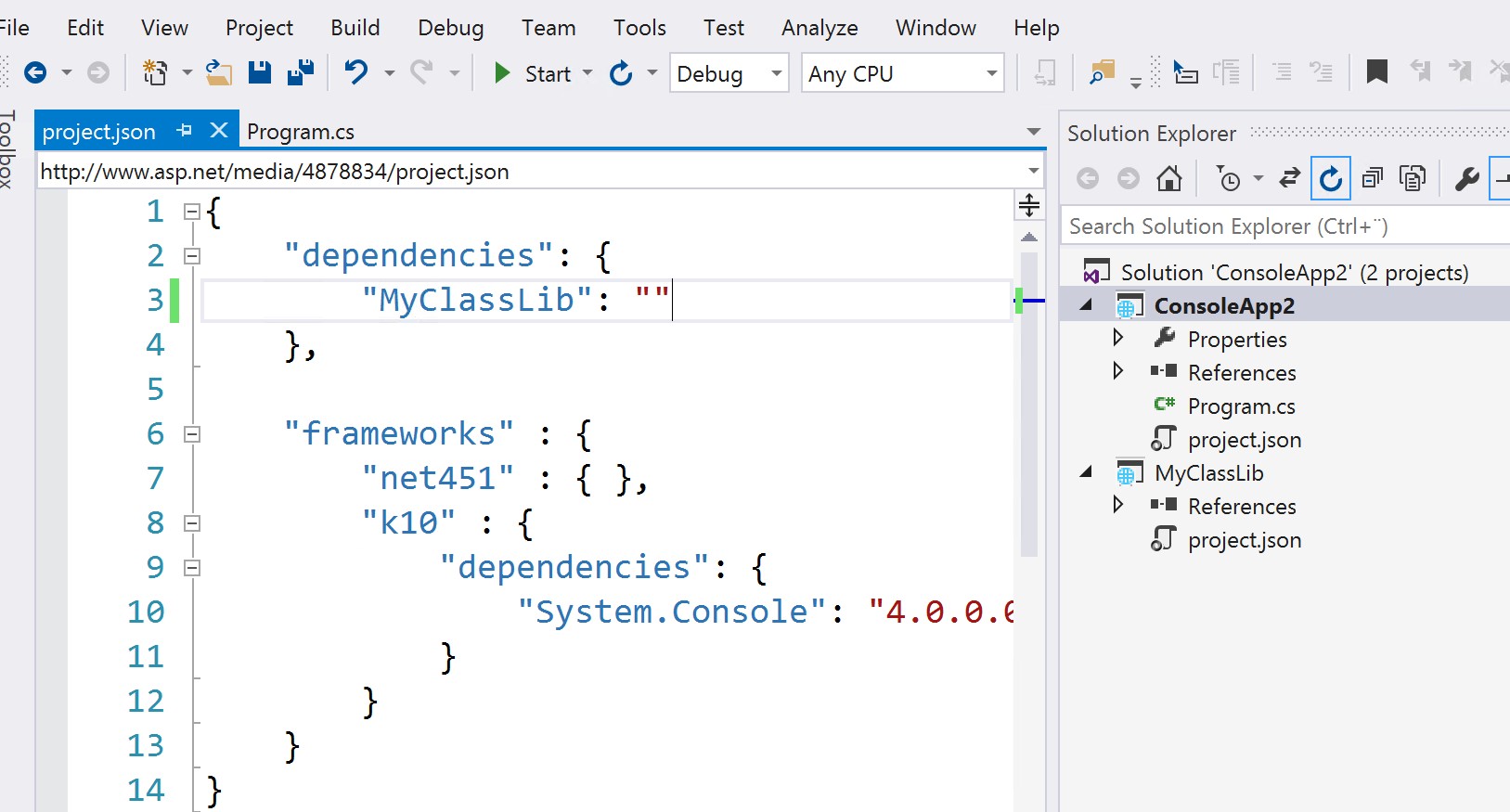Toggle a bookmark on the current line
1510x812 pixels.
(1377, 71)
